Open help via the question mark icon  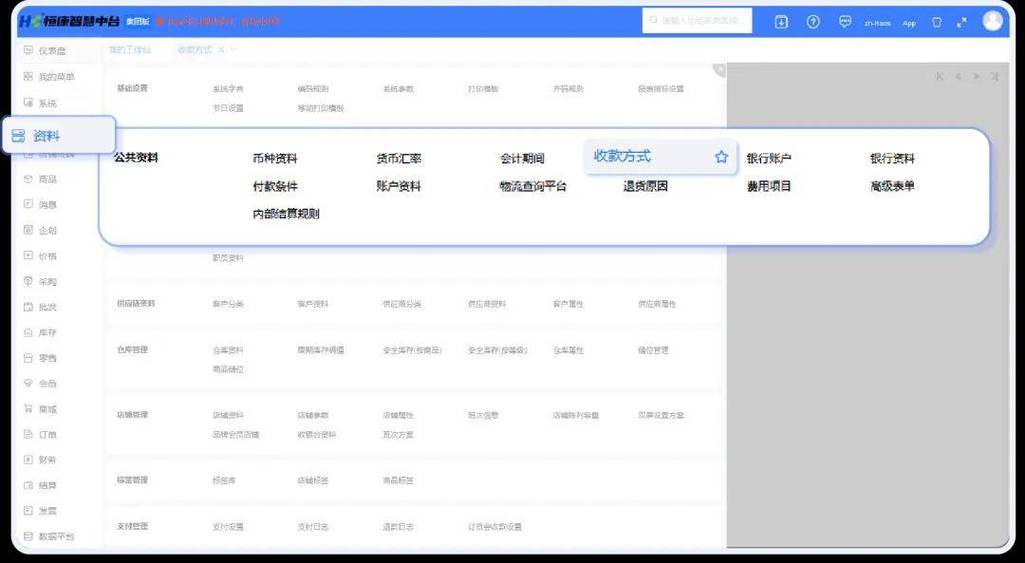(813, 22)
